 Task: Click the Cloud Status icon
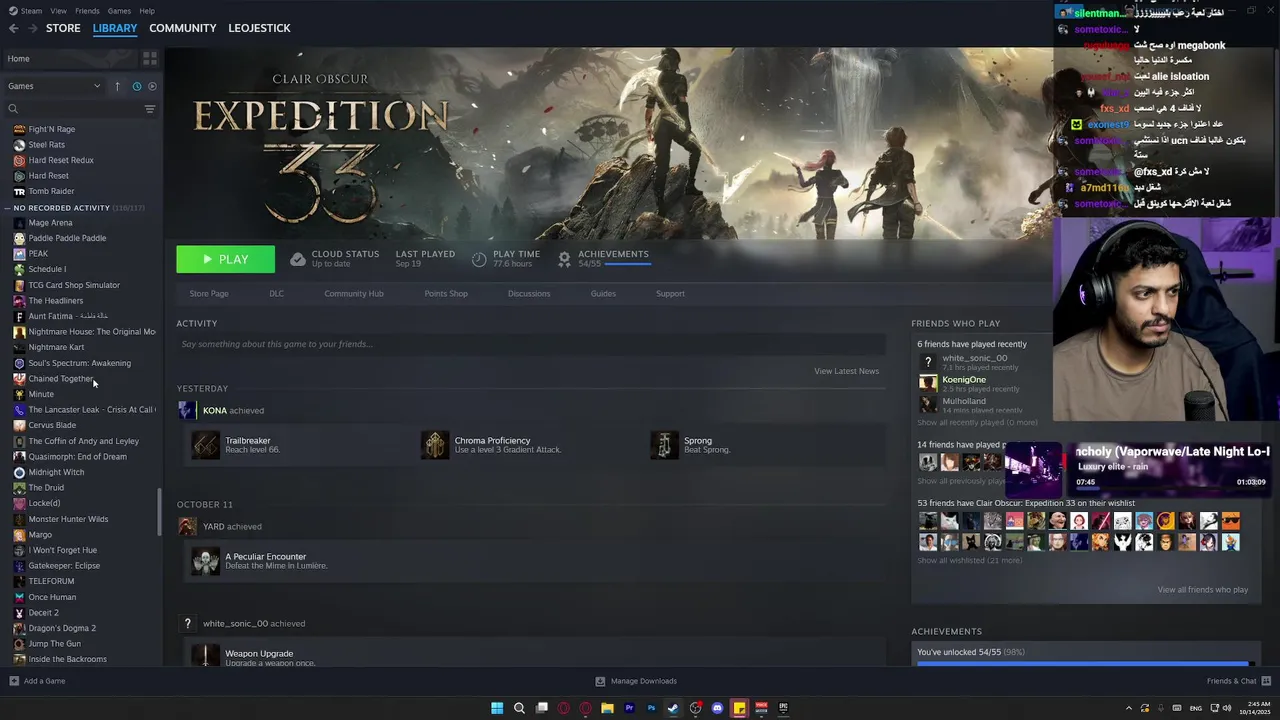[297, 259]
